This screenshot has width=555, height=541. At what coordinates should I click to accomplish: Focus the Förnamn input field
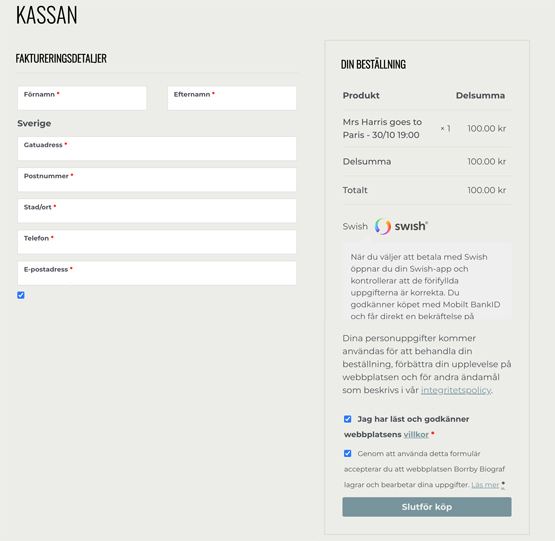tap(82, 98)
